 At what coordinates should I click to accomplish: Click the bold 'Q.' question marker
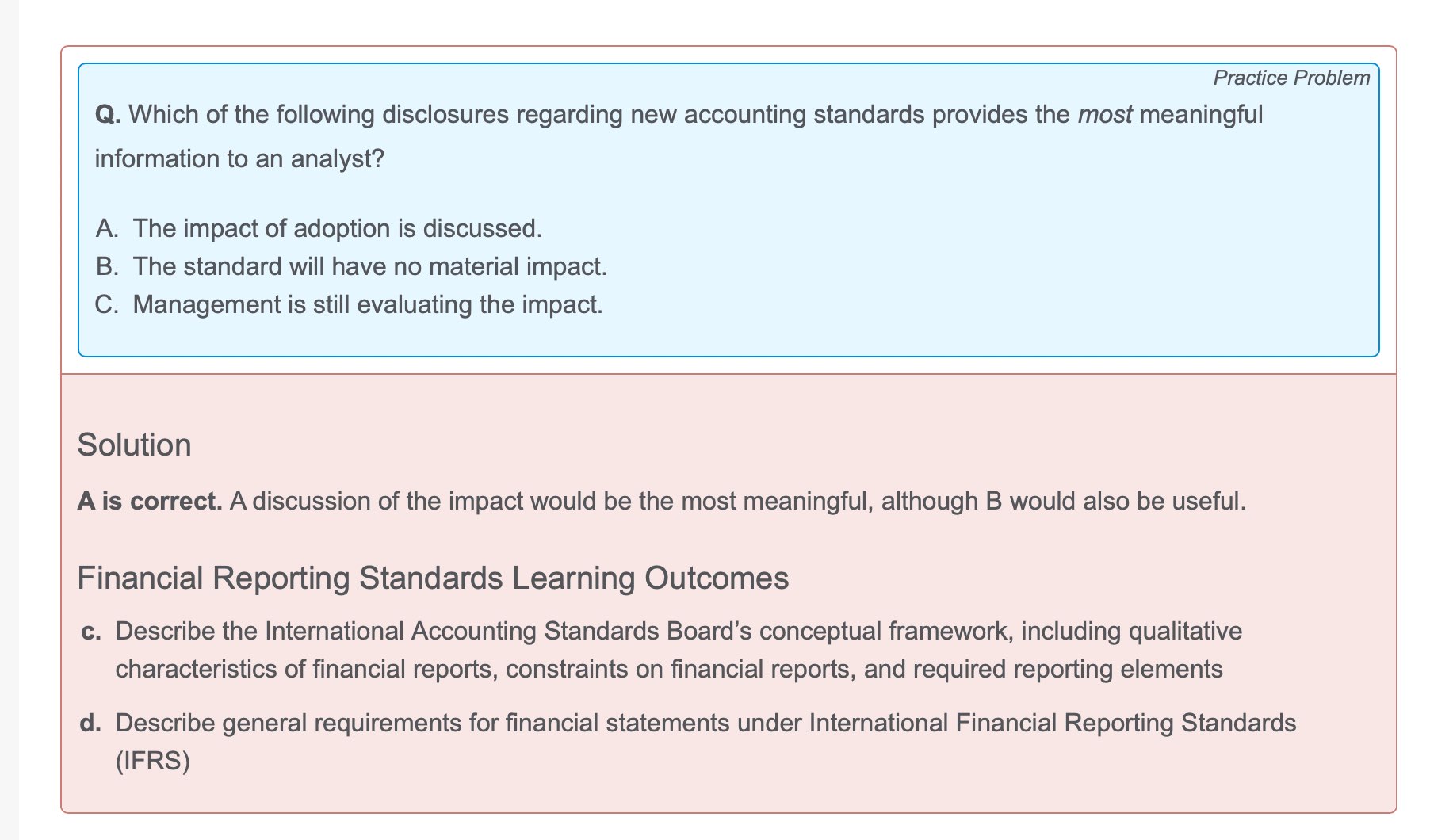point(108,115)
